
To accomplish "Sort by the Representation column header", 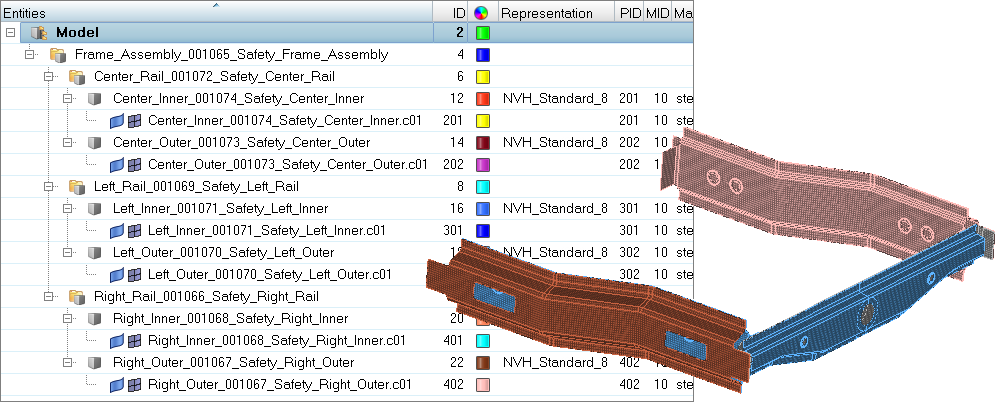I will pyautogui.click(x=556, y=13).
